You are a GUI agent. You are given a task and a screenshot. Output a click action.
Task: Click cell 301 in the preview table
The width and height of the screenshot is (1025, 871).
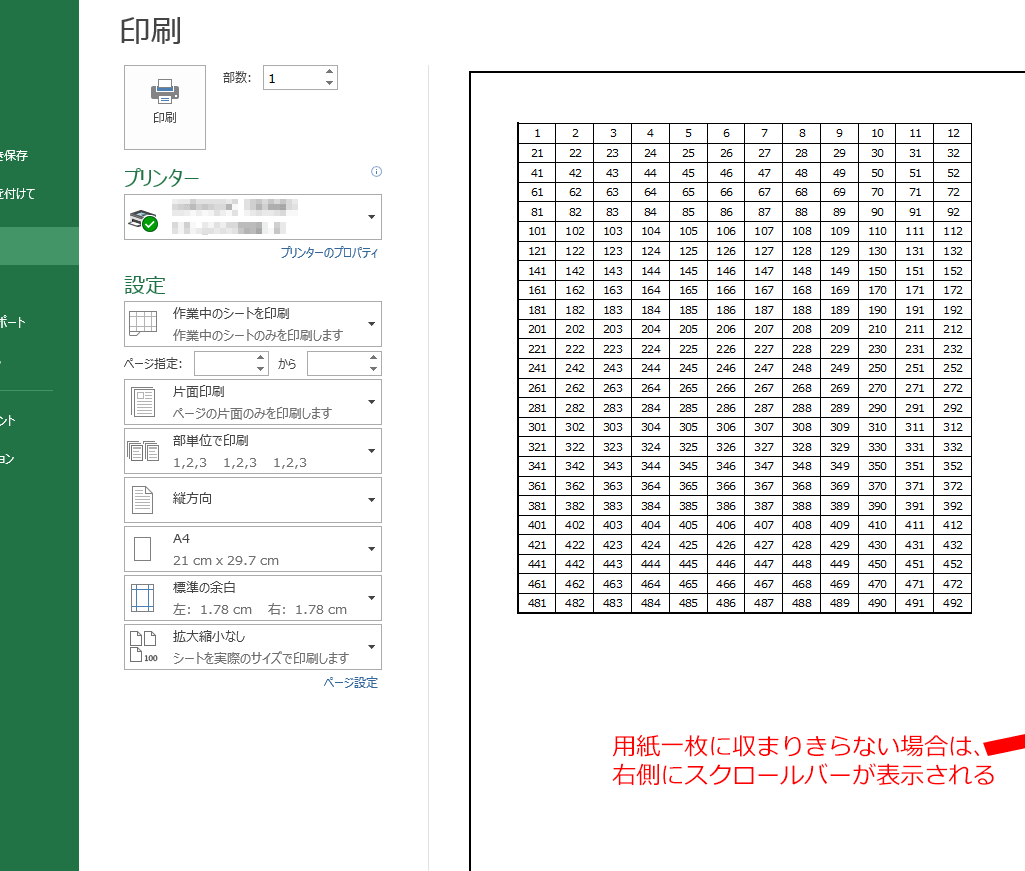[x=537, y=427]
